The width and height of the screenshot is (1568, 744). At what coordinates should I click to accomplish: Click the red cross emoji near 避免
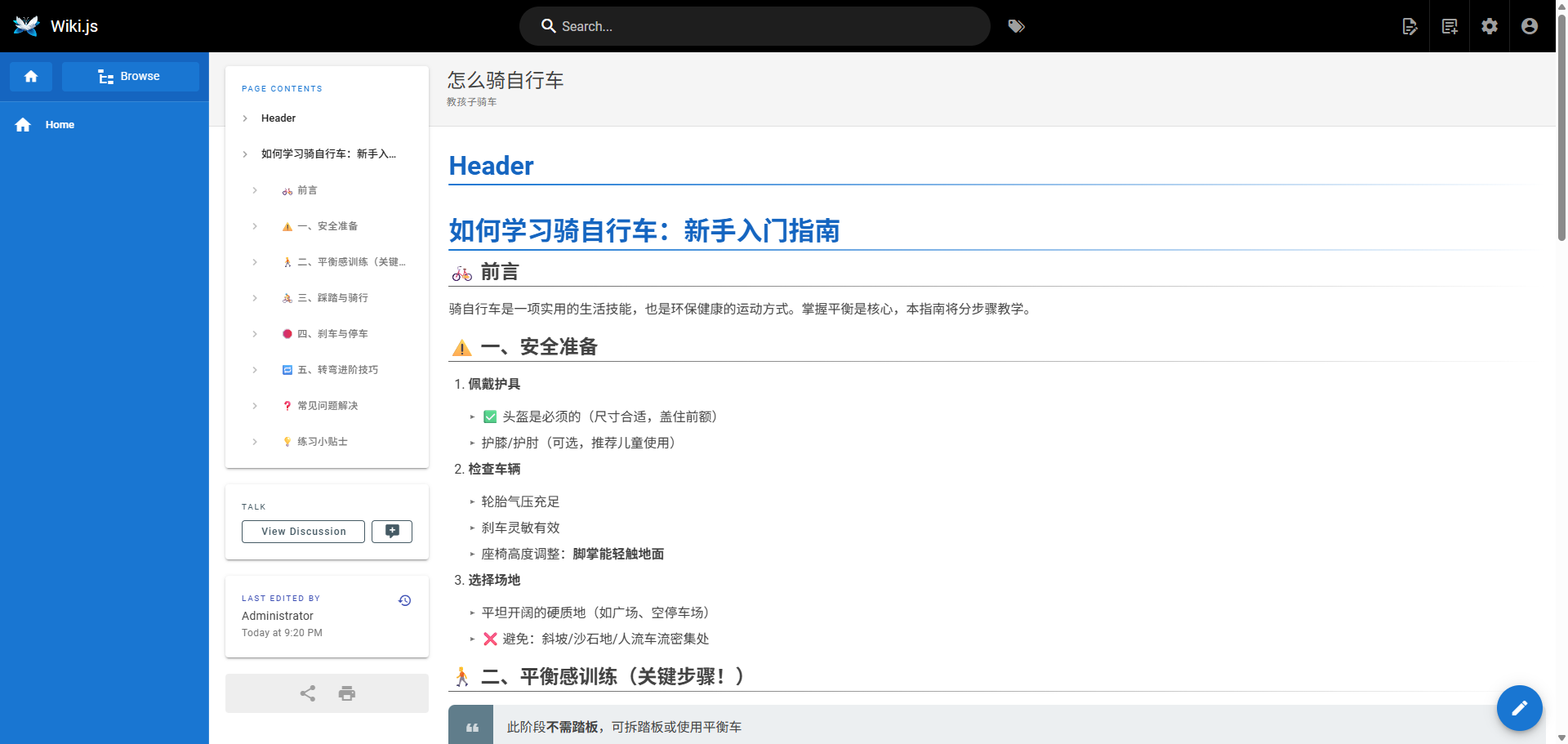(x=490, y=639)
